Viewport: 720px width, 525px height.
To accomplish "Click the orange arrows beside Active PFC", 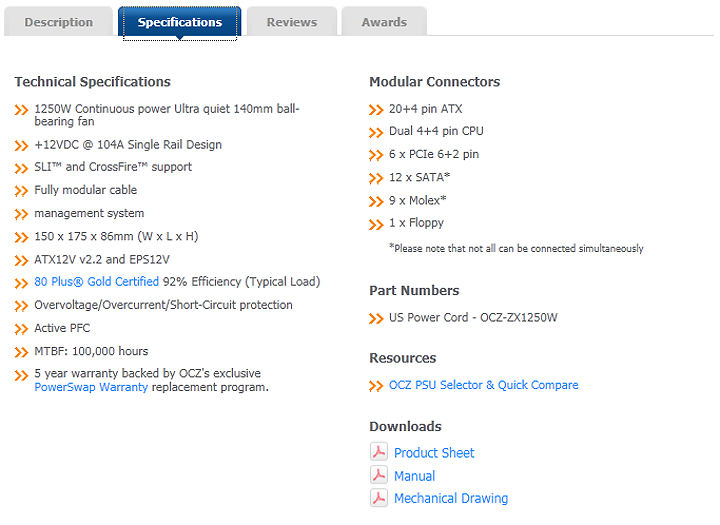I will (22, 329).
